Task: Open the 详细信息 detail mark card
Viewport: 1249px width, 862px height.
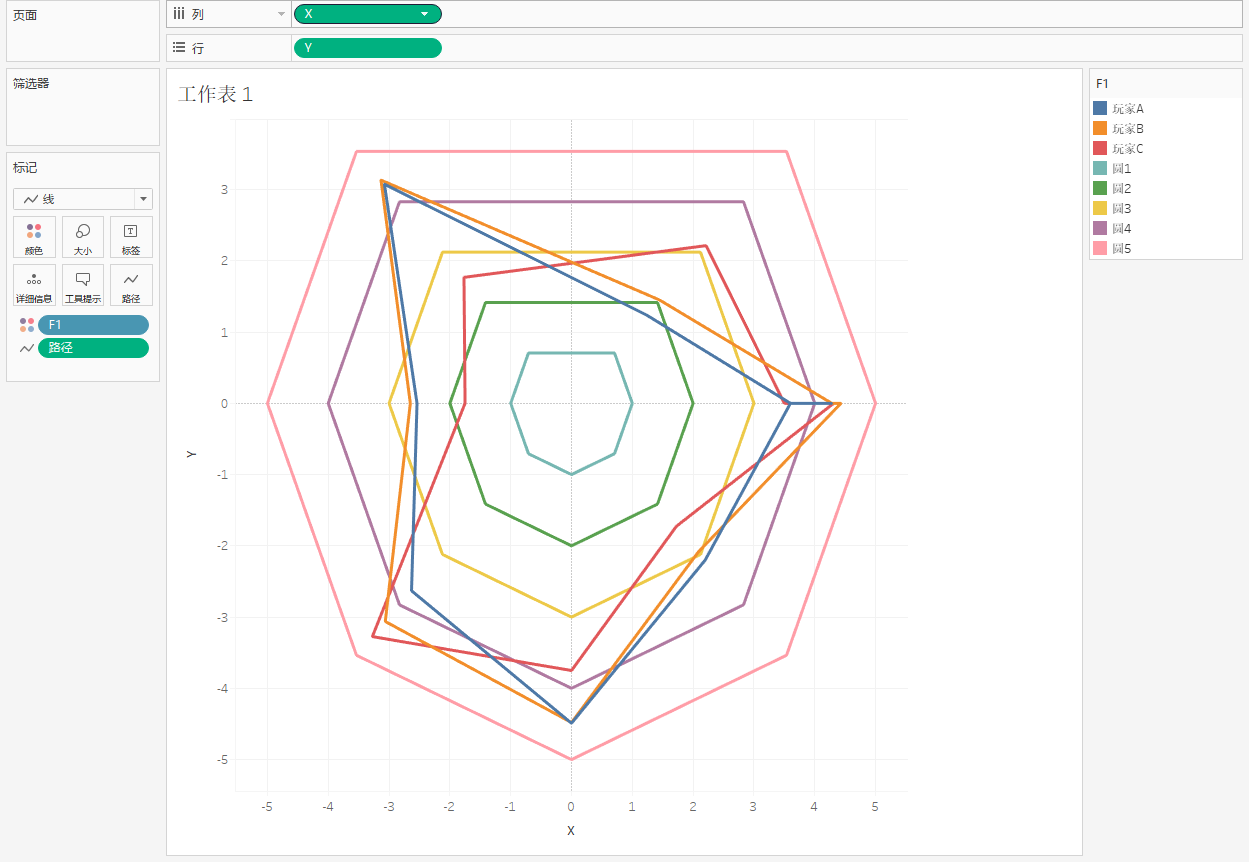Action: (x=34, y=285)
